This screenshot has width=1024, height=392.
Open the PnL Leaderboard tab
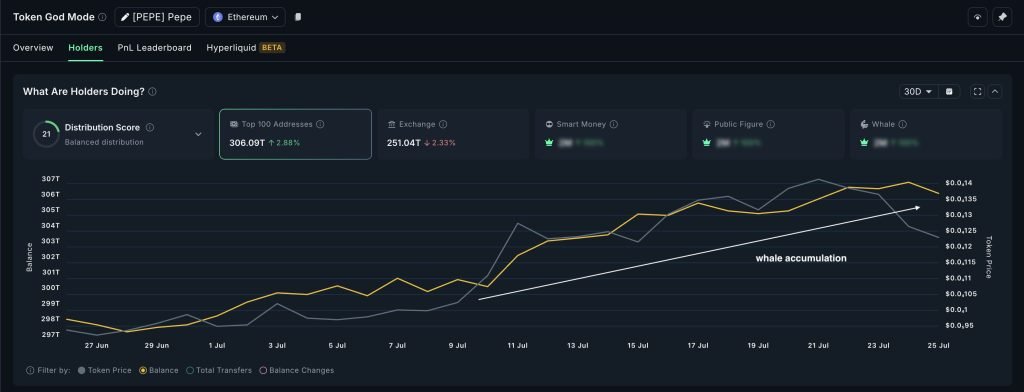155,48
